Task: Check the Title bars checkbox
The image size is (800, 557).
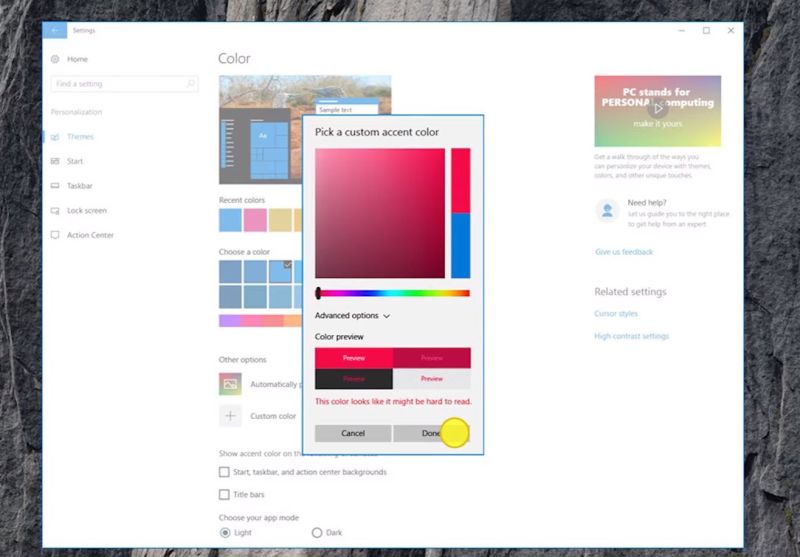Action: point(224,494)
